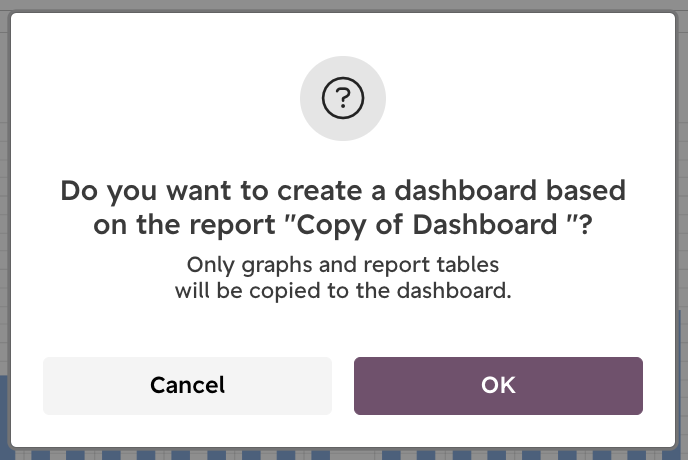Click the empty white space below the subtitle
Image resolution: width=688 pixels, height=460 pixels.
tap(343, 329)
